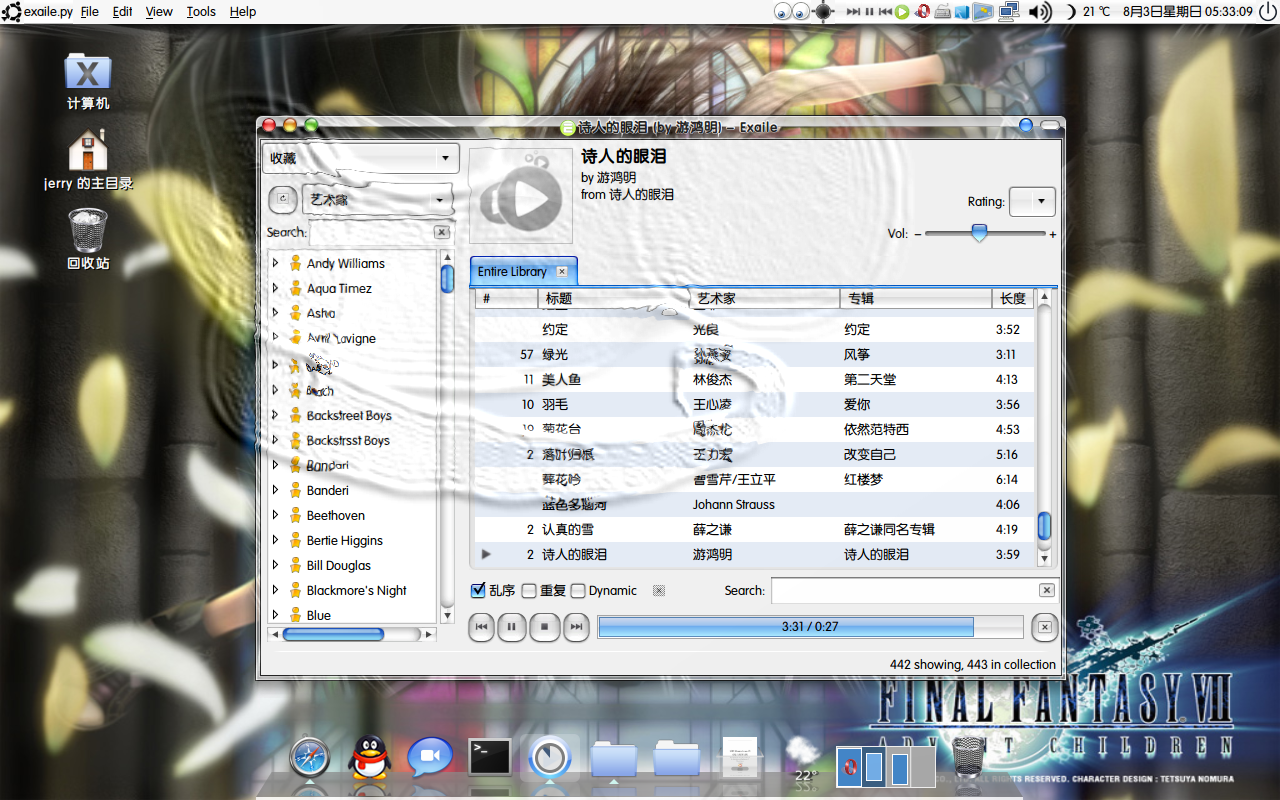Viewport: 1280px width, 800px height.
Task: Click the green play icon in top panel
Action: 902,12
